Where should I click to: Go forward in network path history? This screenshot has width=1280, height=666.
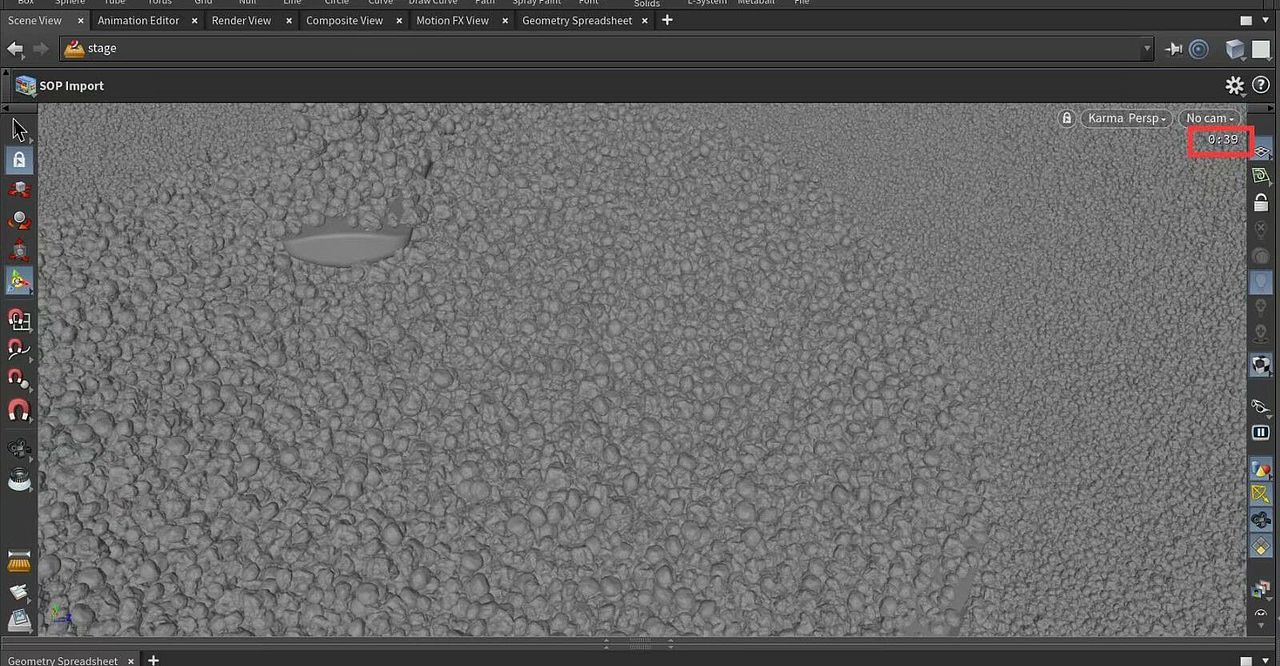coord(41,48)
